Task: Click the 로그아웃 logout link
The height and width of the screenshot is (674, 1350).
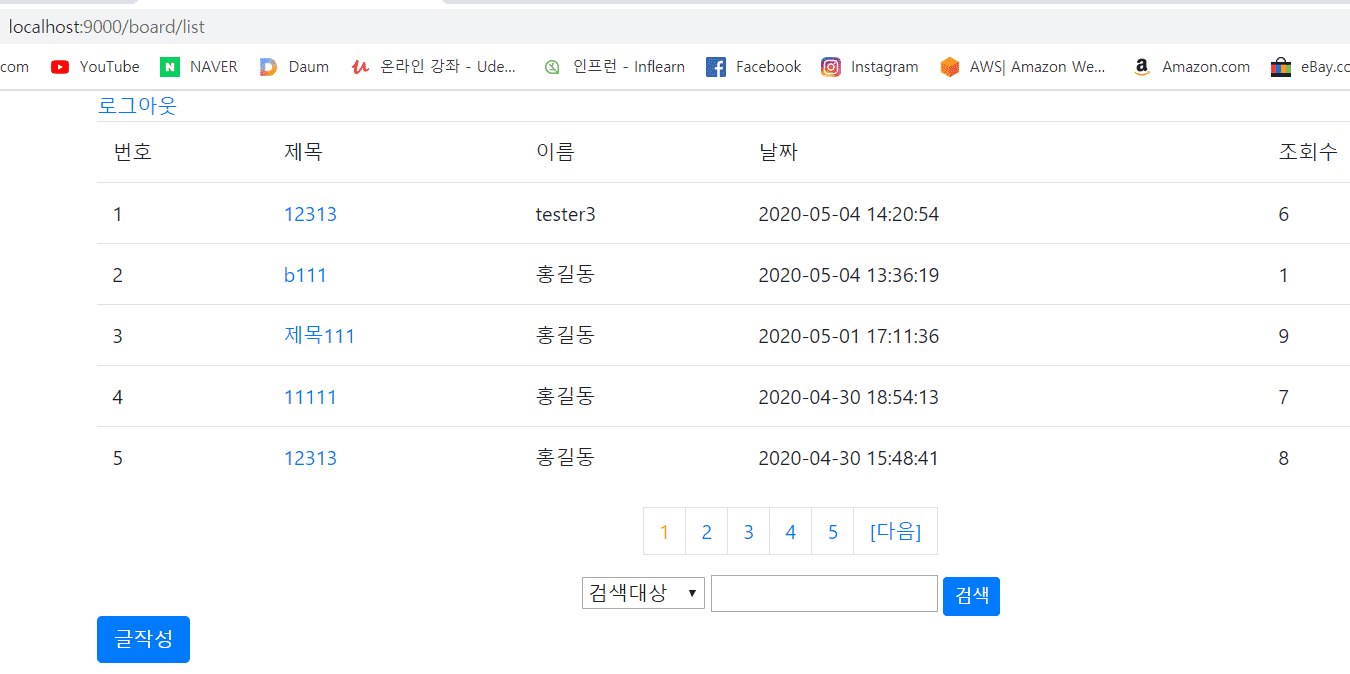Action: [137, 106]
